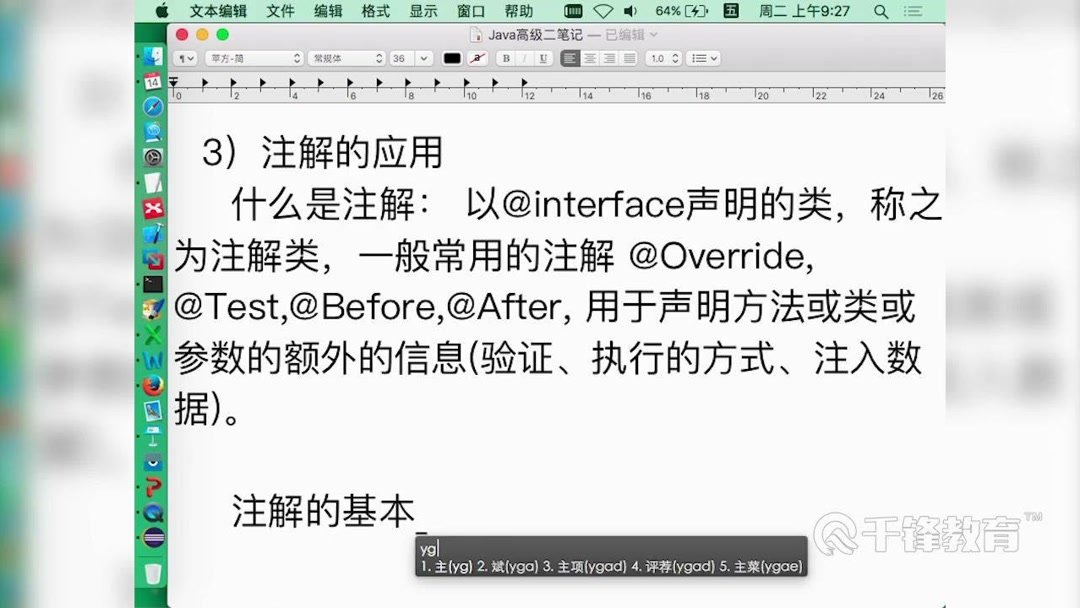
Task: Click the text highlight pen icon
Action: [478, 58]
